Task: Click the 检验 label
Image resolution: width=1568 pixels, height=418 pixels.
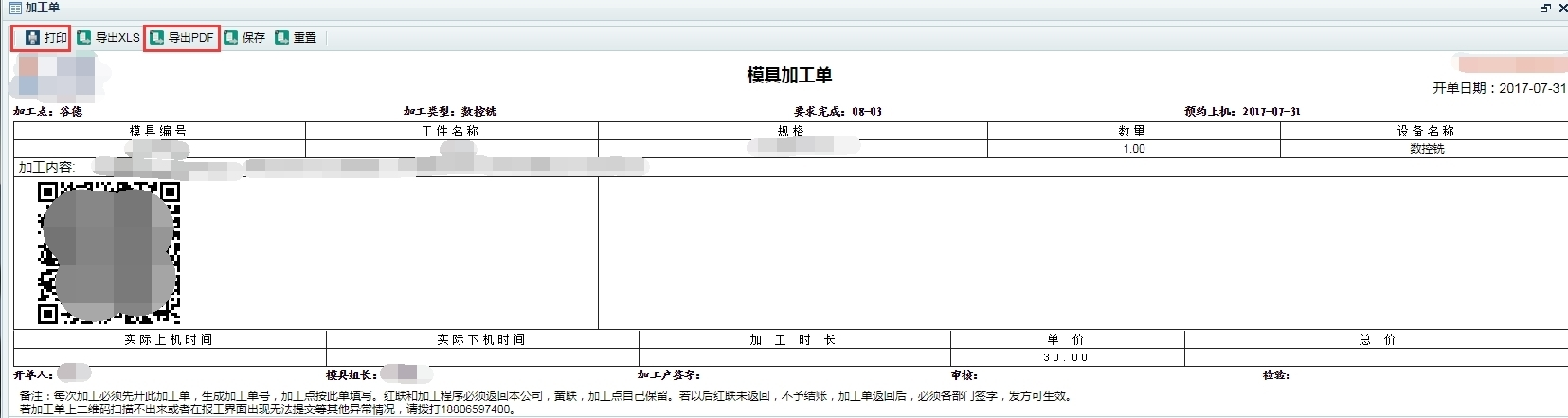Action: tap(1276, 375)
